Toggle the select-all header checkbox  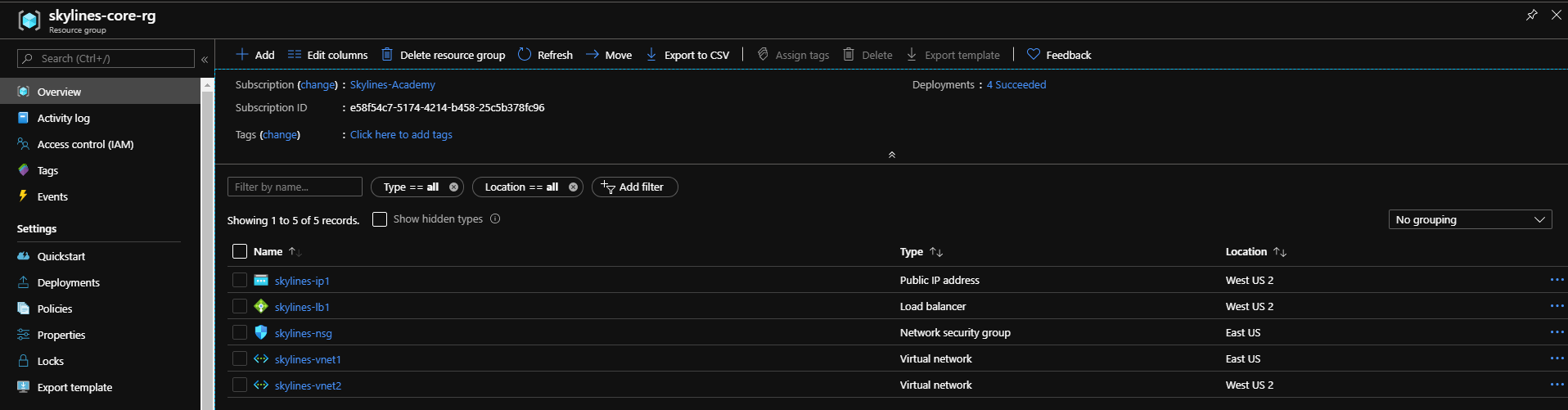(240, 251)
